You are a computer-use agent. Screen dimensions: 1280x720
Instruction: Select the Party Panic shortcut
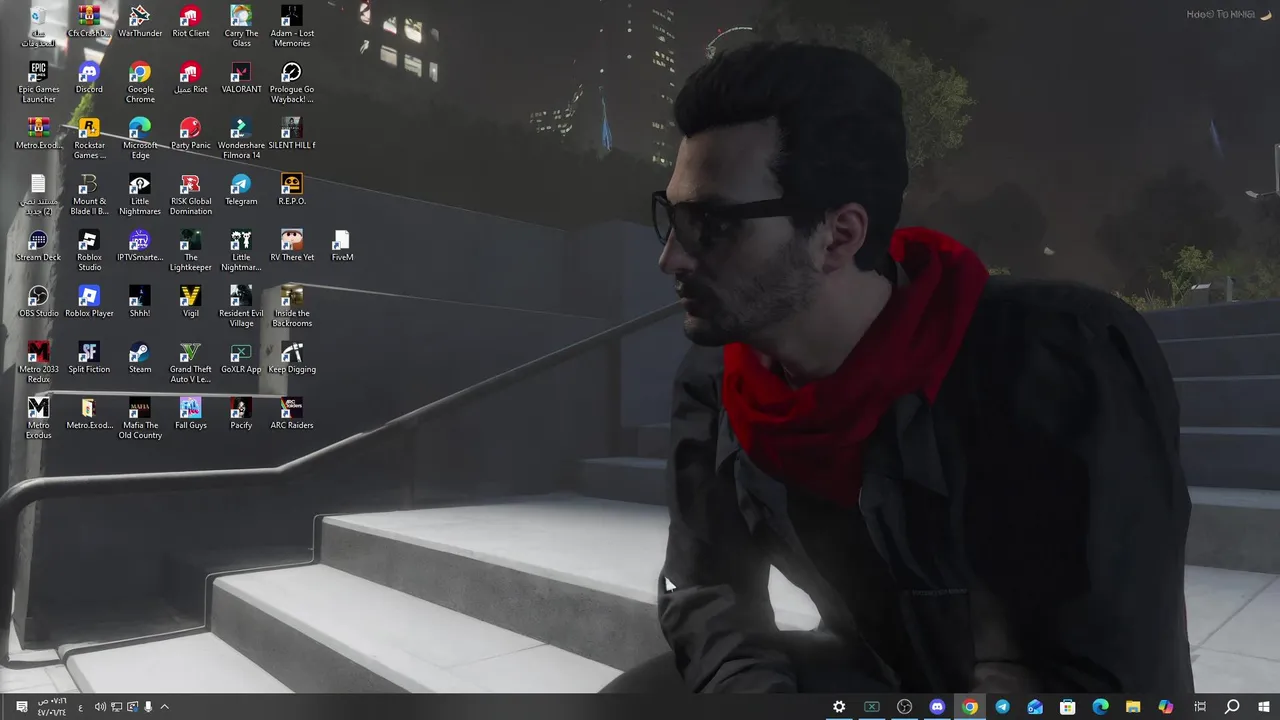click(x=190, y=134)
